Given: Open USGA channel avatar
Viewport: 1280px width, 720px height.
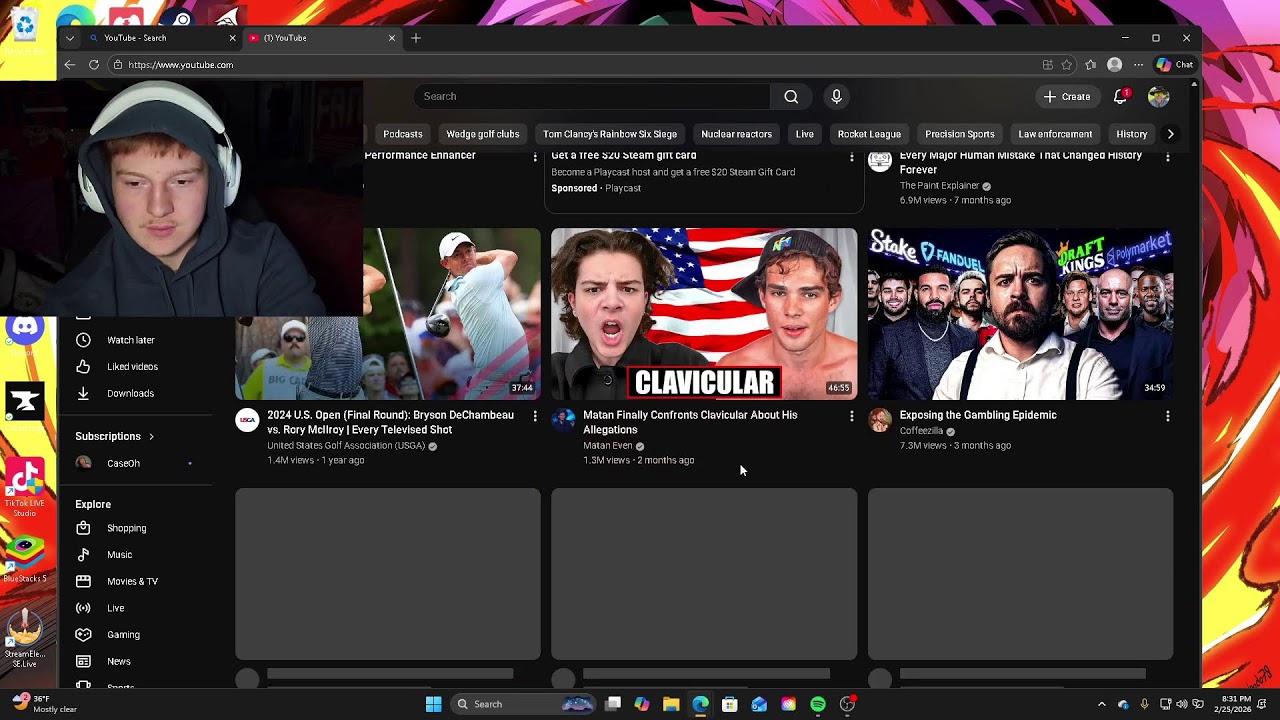Looking at the screenshot, I should pos(247,420).
